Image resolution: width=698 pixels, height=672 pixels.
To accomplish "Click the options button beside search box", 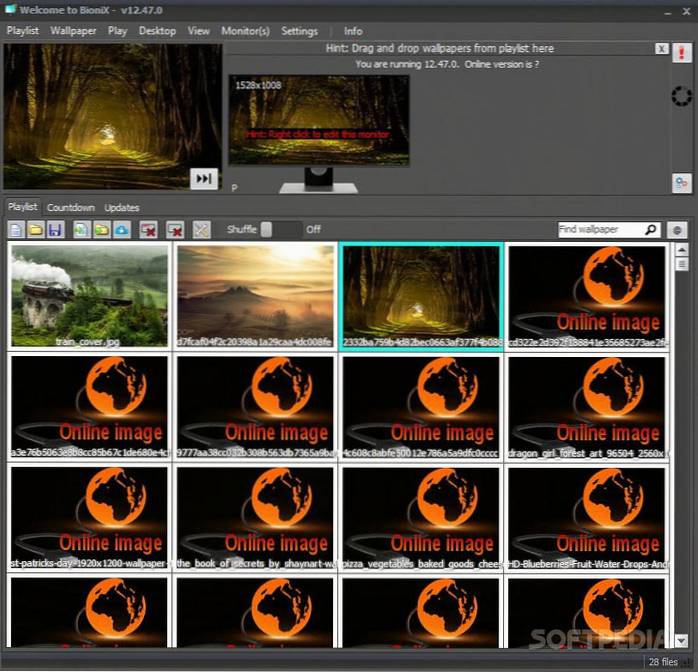I will pyautogui.click(x=677, y=229).
